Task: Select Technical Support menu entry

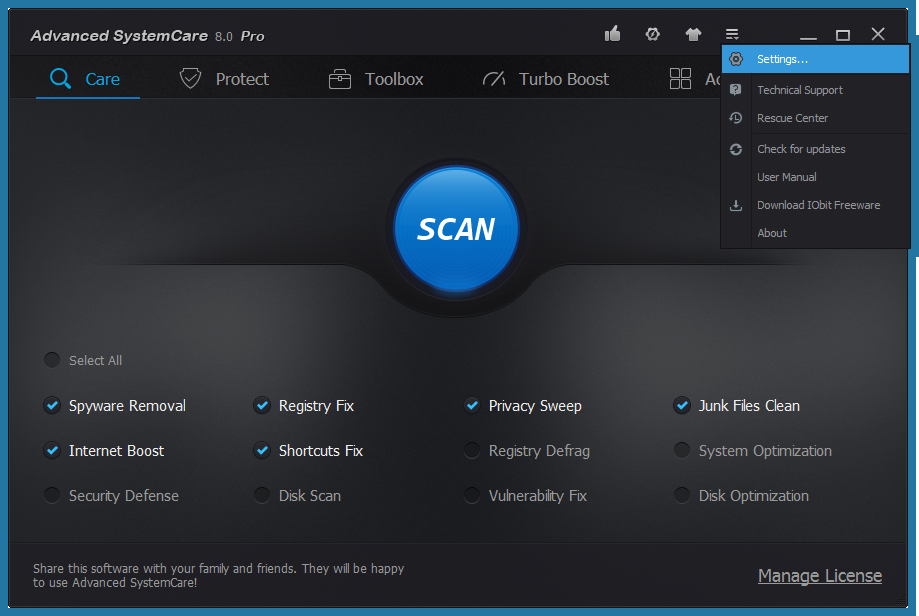Action: [x=815, y=90]
